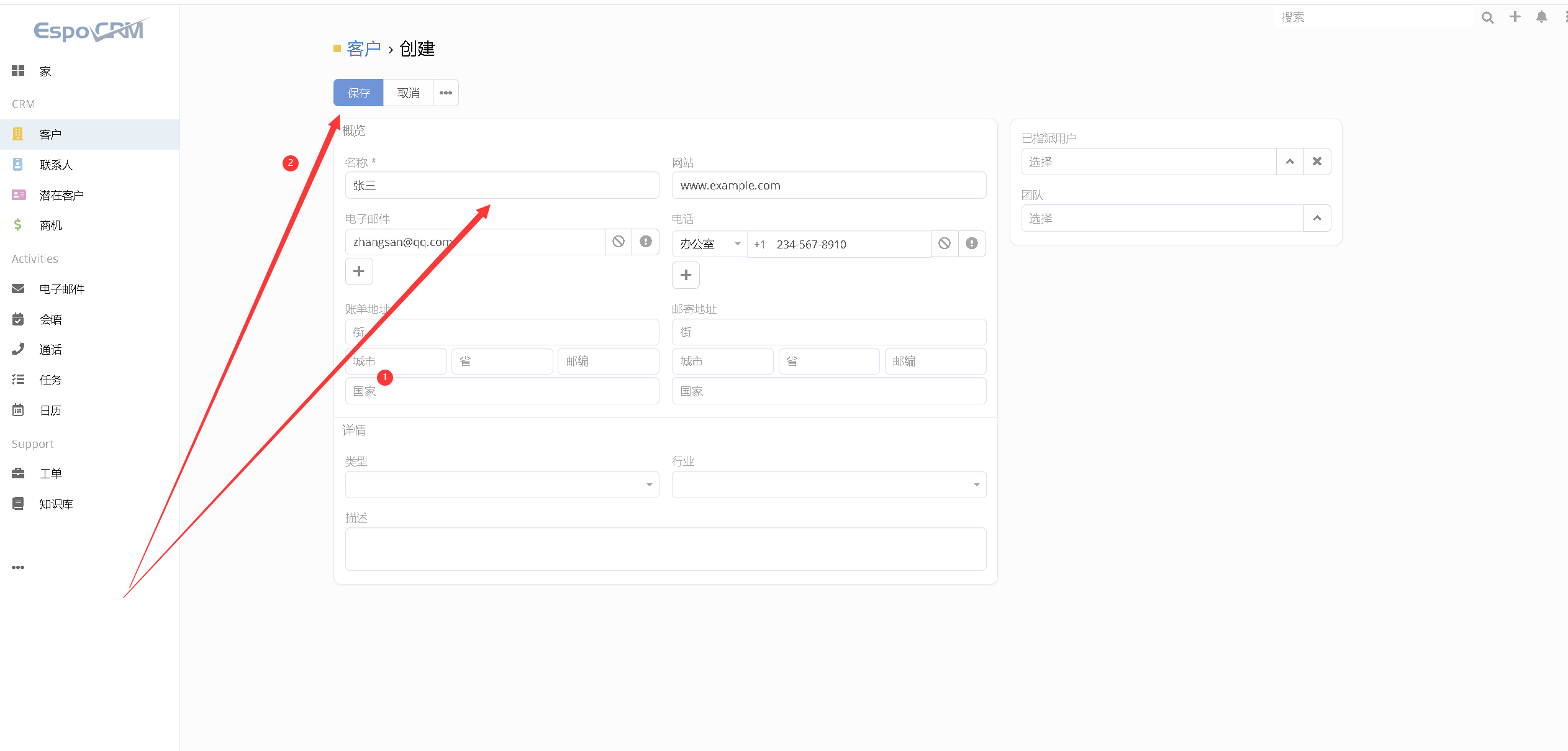Add another email address with plus button
Screen dimensions: 1568x751
[x=359, y=271]
